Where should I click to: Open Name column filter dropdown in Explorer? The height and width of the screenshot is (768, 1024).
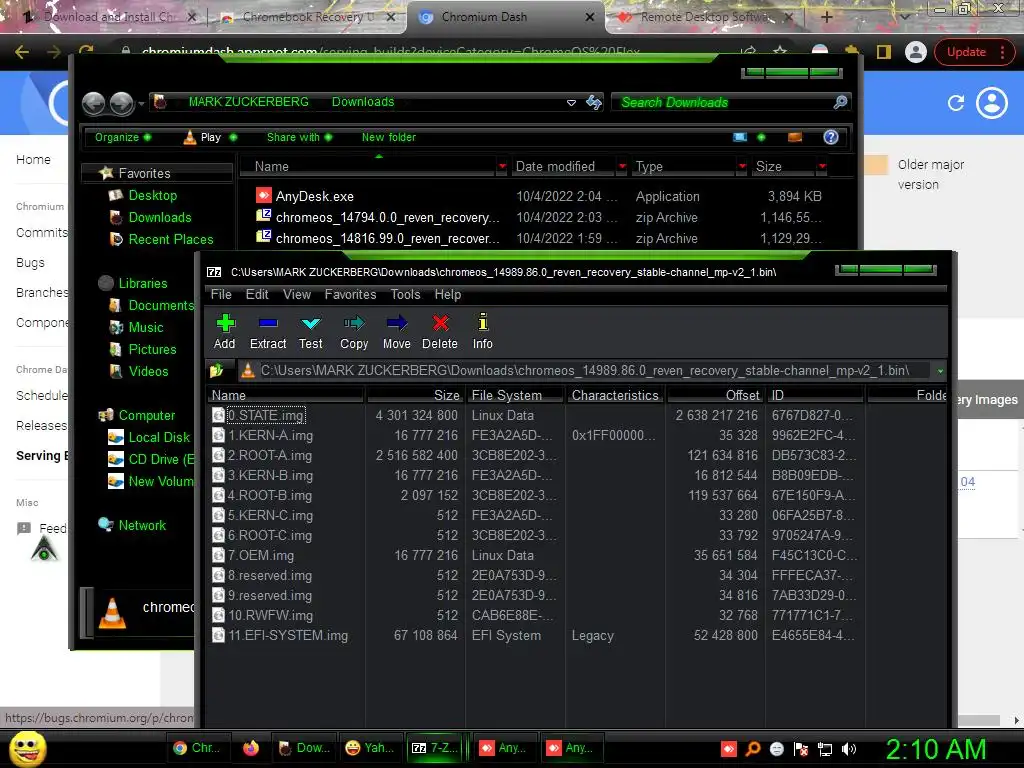pyautogui.click(x=502, y=167)
